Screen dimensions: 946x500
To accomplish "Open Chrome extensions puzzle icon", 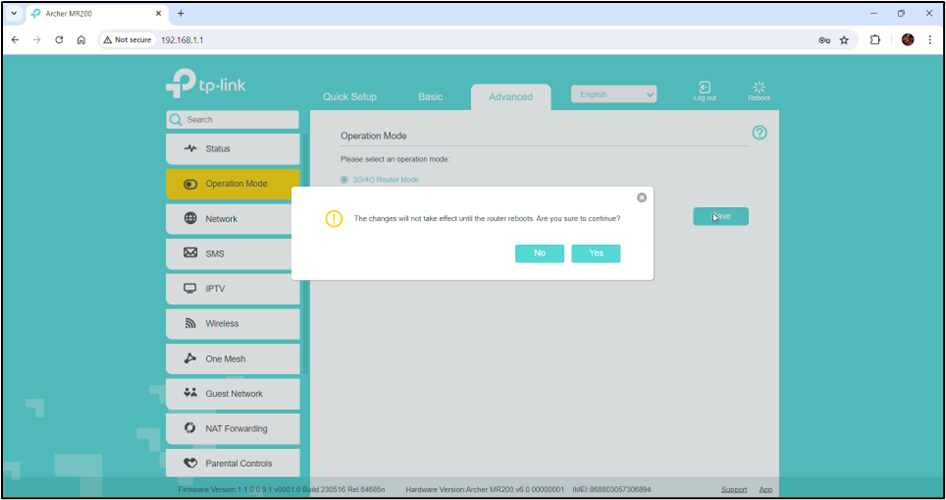I will (875, 40).
